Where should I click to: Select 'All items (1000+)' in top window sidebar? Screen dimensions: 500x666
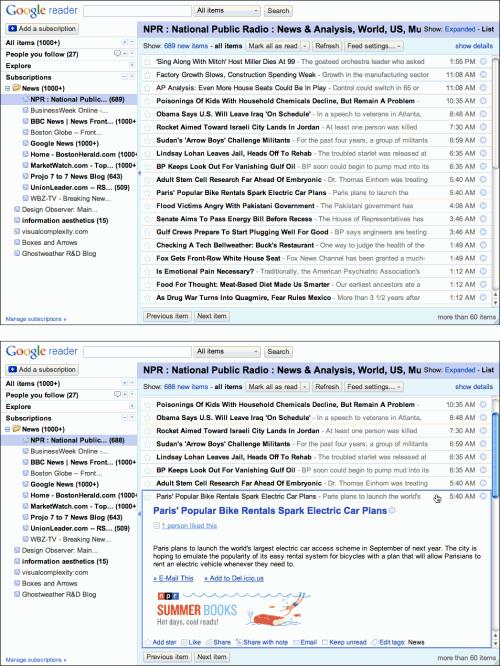33,42
